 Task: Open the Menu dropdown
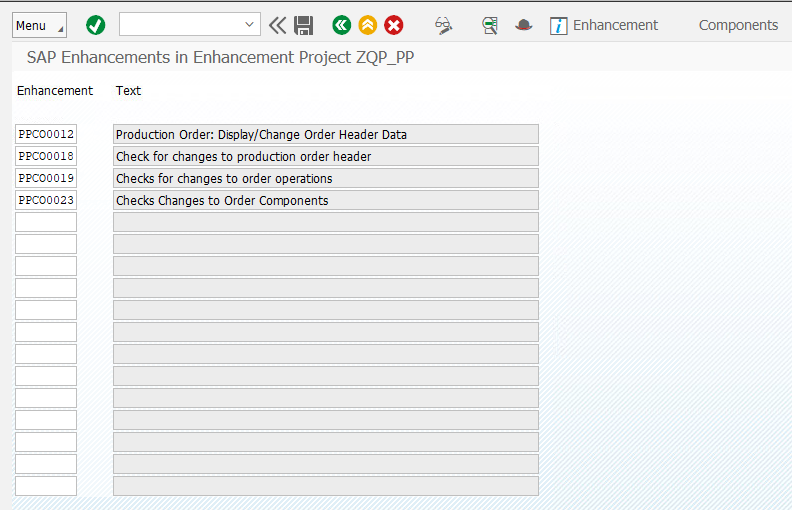39,25
